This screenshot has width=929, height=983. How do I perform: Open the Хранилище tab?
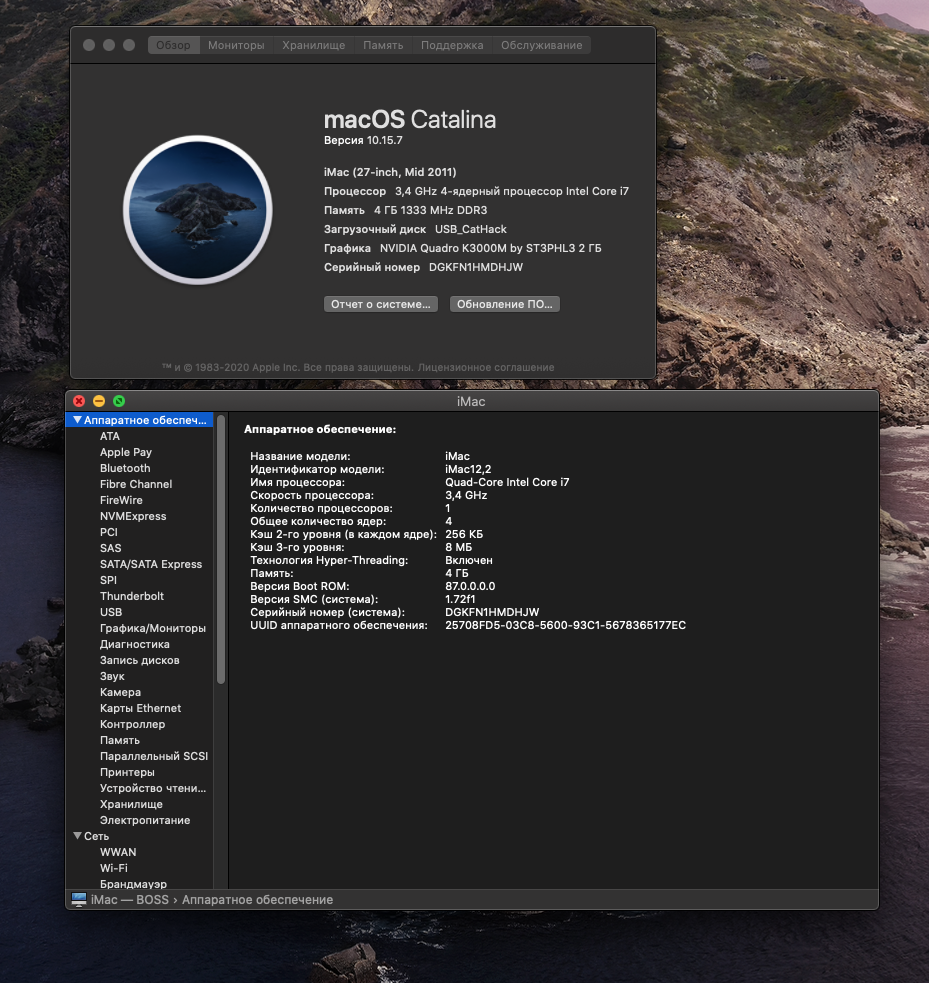pyautogui.click(x=313, y=45)
